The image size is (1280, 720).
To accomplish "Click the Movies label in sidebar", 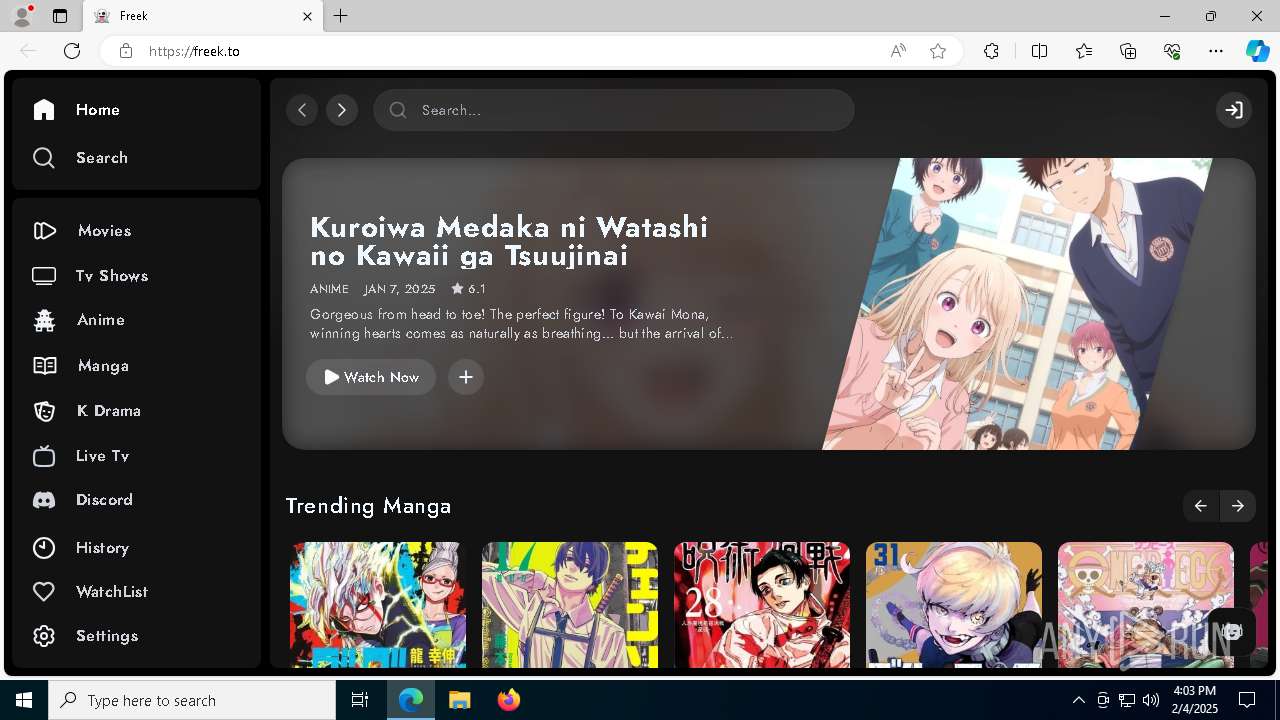I will pos(105,231).
